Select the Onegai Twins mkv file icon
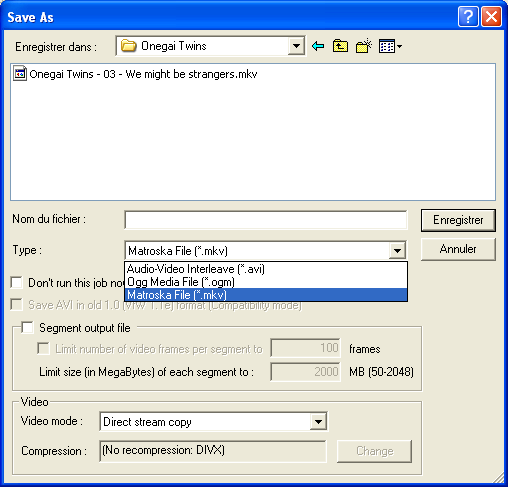Viewport: 508px width, 487px height. (x=20, y=74)
